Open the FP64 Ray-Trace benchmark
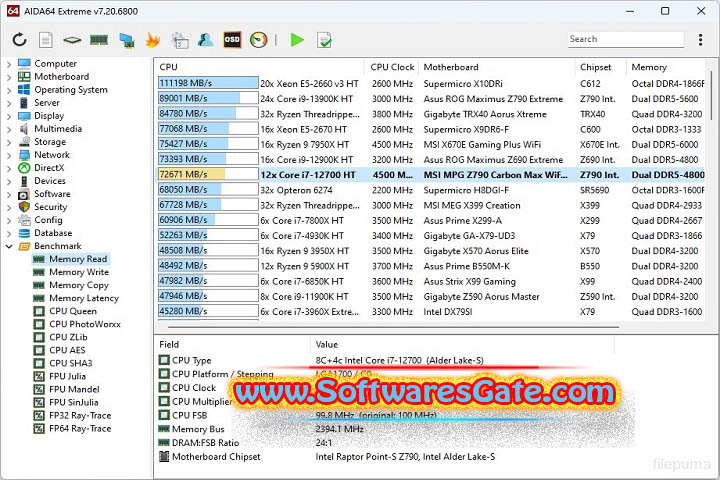This screenshot has height=480, width=720. click(80, 429)
